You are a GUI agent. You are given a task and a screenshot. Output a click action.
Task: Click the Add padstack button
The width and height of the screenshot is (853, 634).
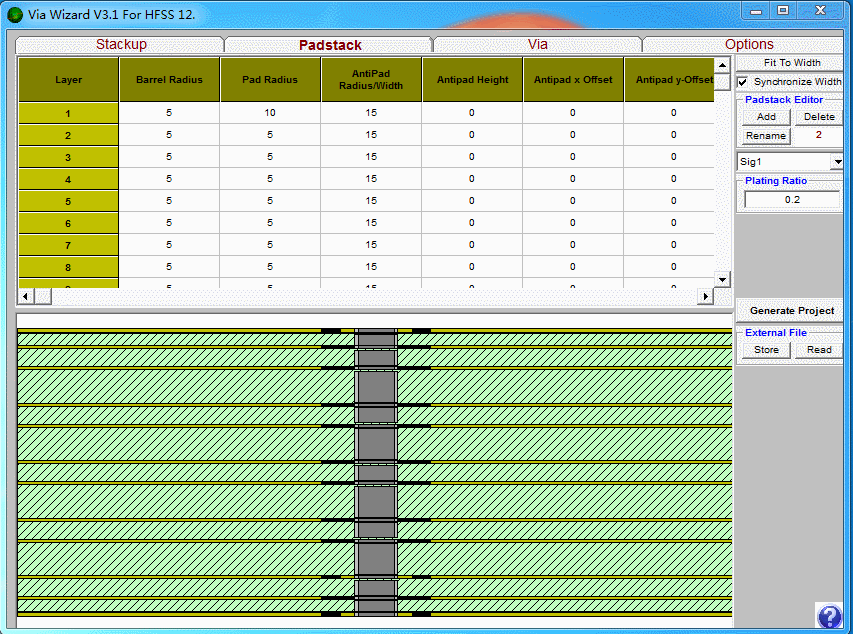(766, 116)
